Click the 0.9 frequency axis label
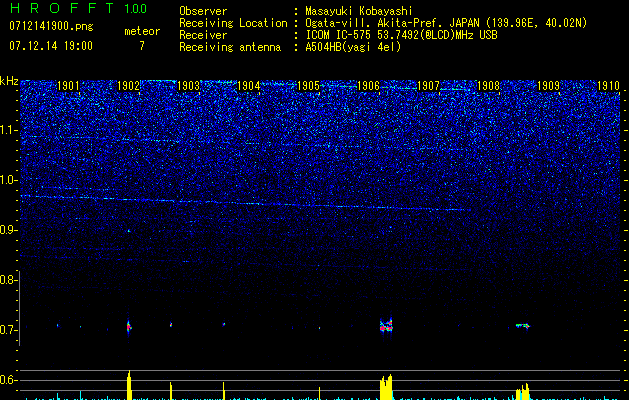The height and width of the screenshot is (400, 629). pyautogui.click(x=9, y=230)
